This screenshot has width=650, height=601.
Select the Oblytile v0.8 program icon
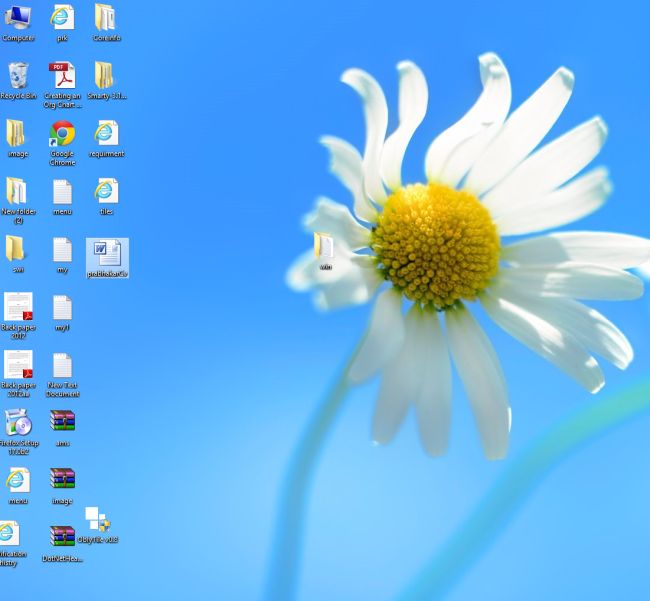98,525
